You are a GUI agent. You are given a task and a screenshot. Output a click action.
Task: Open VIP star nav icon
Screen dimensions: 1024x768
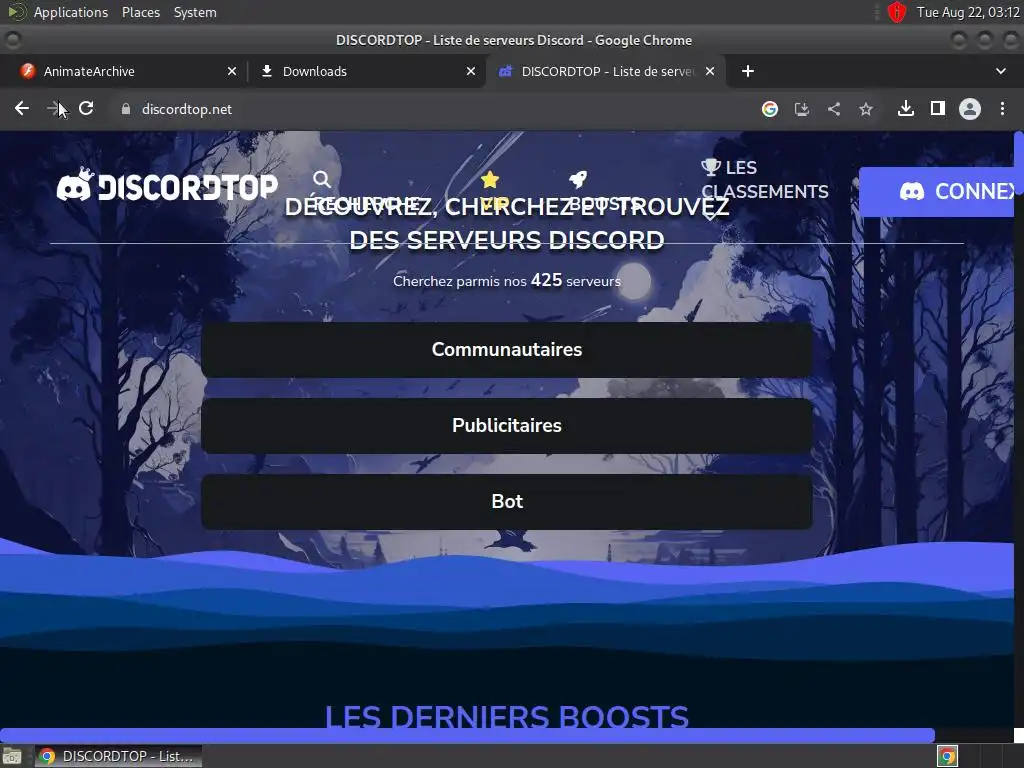click(490, 179)
